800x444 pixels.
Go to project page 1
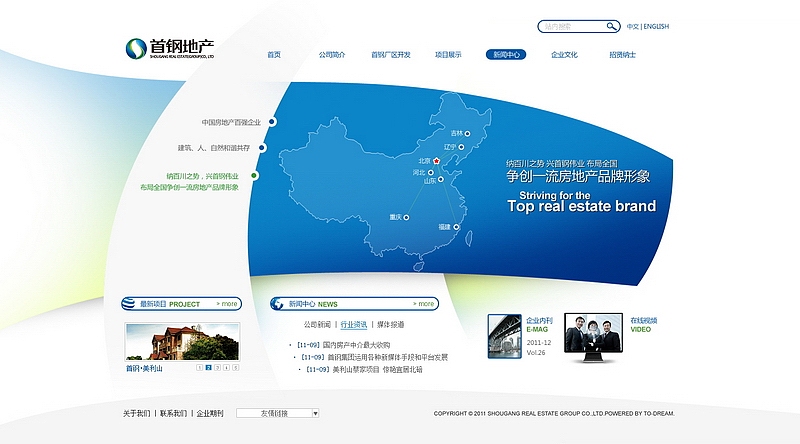[x=199, y=367]
